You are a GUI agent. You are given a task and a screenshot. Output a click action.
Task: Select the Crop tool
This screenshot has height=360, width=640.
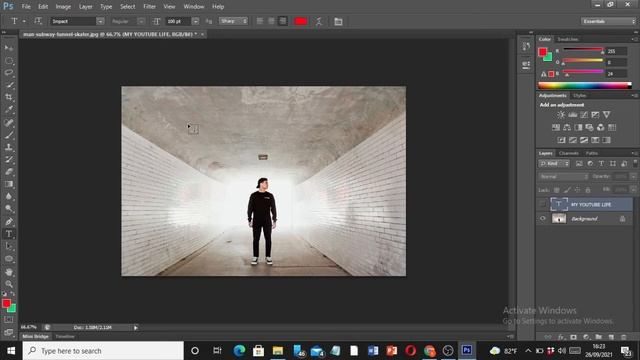(x=9, y=98)
